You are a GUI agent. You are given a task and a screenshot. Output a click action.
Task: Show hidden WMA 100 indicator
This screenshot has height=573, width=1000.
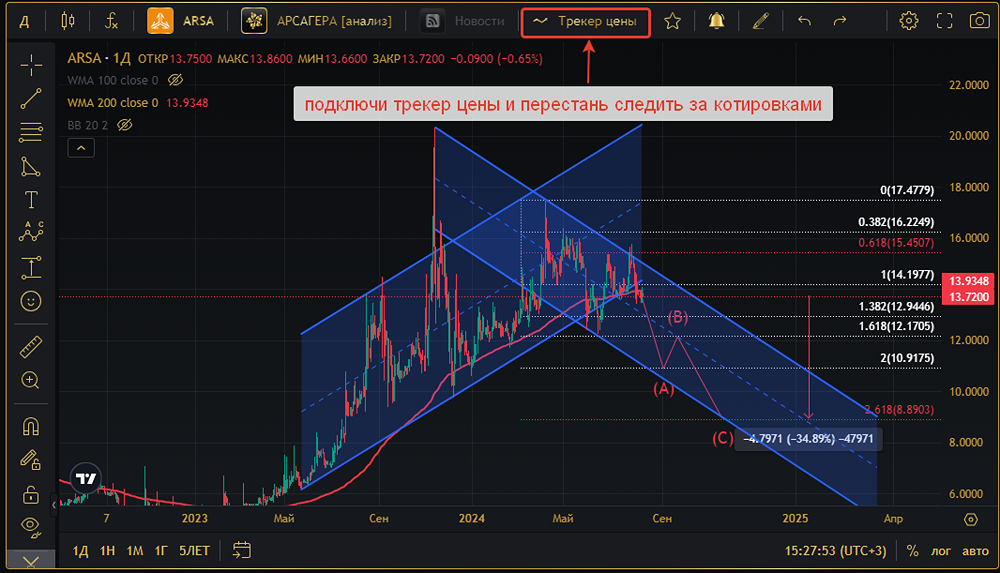(175, 80)
